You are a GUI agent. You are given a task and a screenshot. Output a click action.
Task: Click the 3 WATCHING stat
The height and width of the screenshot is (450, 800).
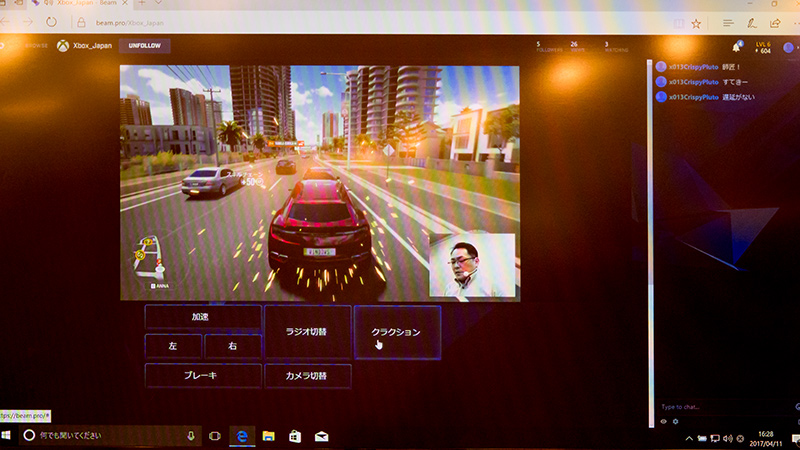tap(616, 47)
